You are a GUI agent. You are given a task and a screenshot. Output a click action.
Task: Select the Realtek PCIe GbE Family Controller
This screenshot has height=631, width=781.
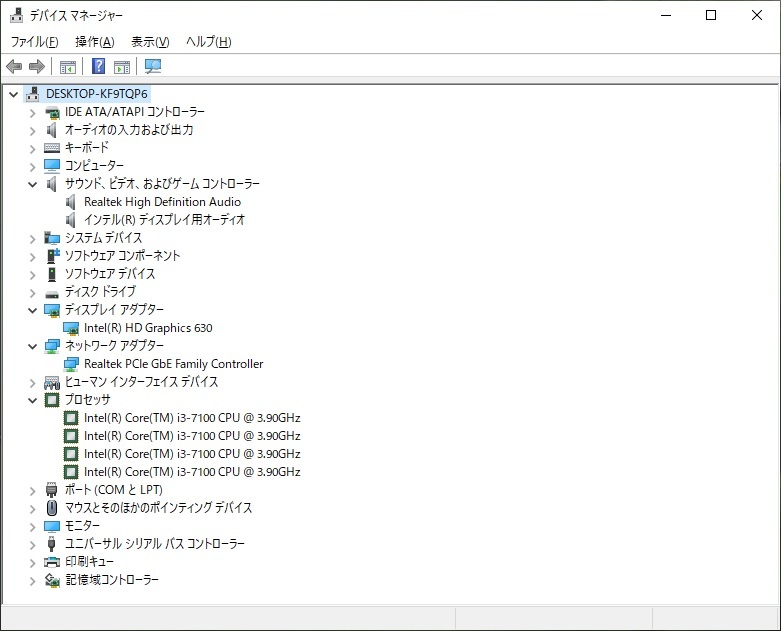(x=173, y=364)
